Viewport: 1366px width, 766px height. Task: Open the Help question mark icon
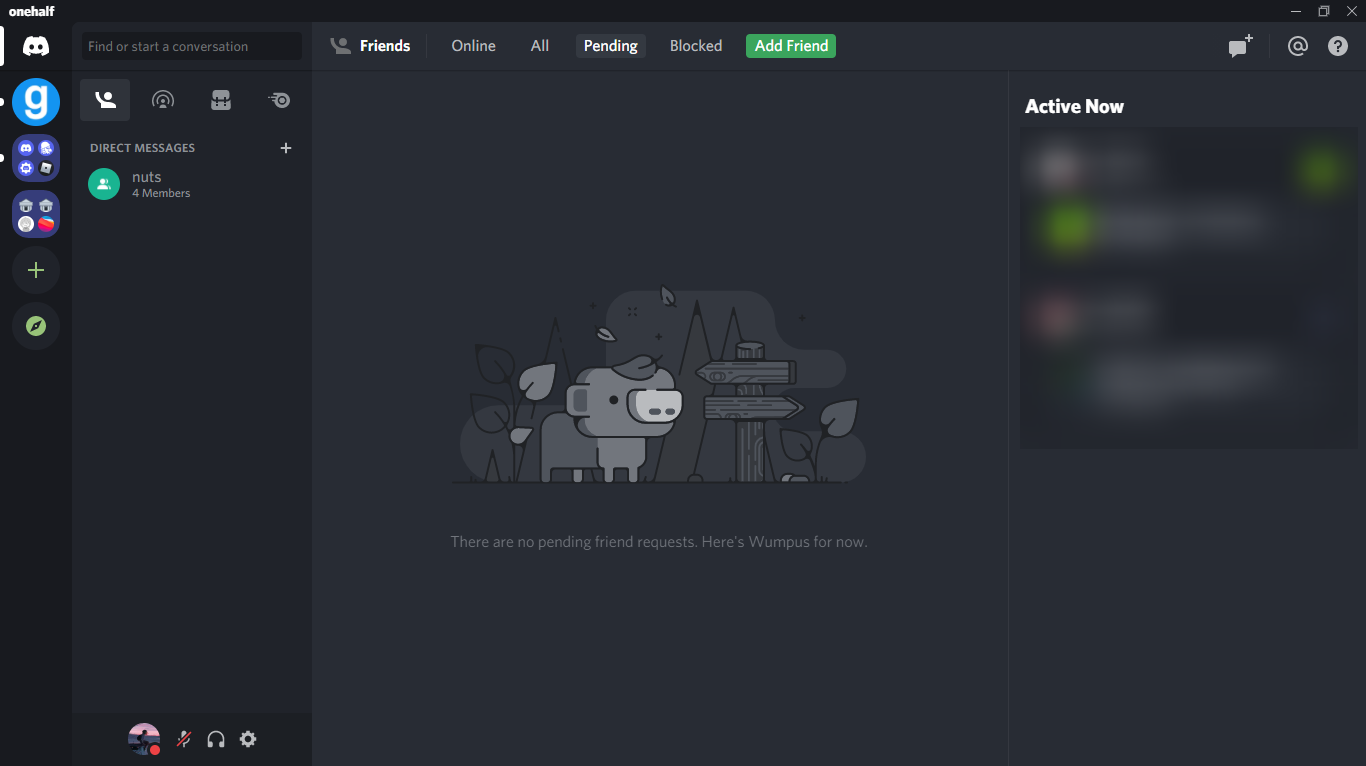[x=1338, y=46]
